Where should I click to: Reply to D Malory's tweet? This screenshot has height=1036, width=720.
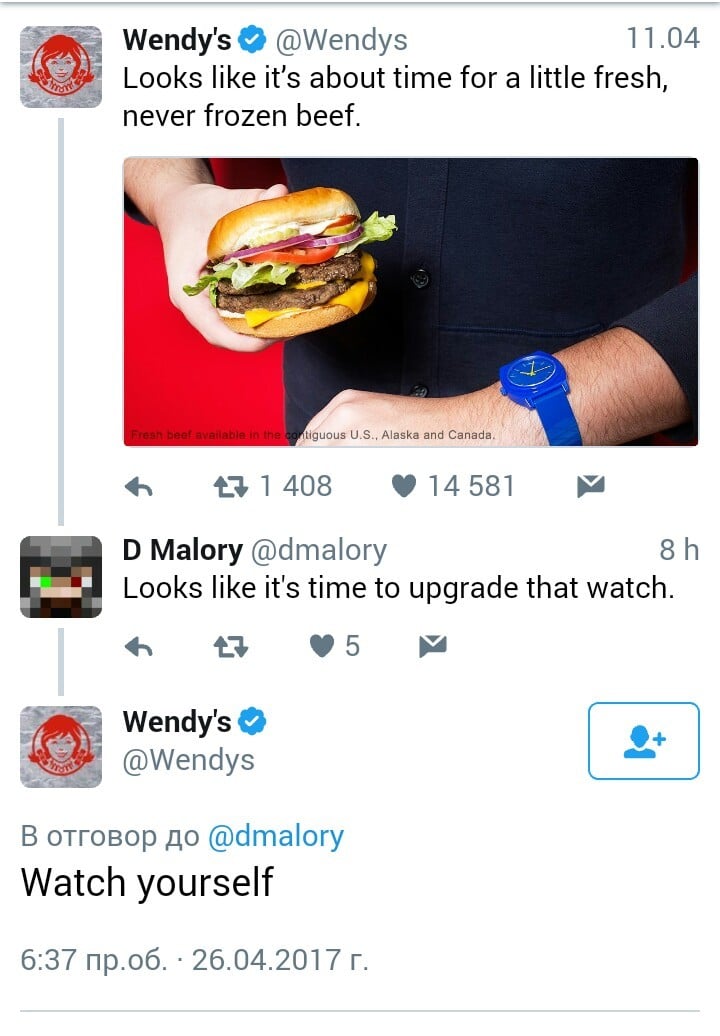click(139, 647)
